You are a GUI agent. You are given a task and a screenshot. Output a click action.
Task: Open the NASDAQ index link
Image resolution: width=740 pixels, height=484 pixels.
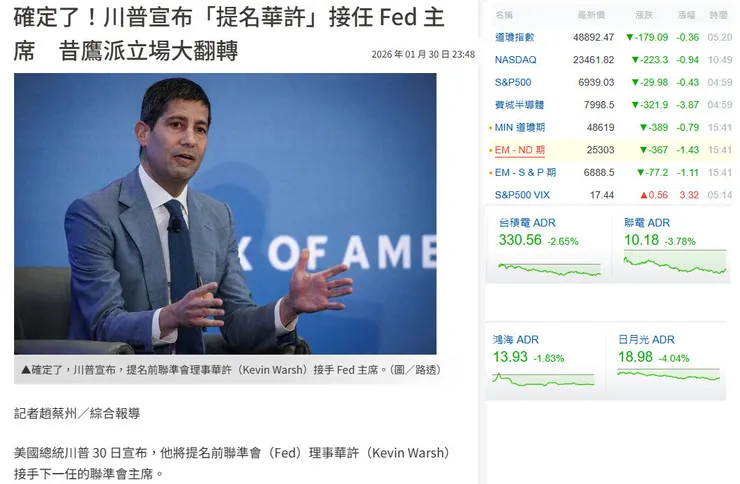pyautogui.click(x=515, y=60)
